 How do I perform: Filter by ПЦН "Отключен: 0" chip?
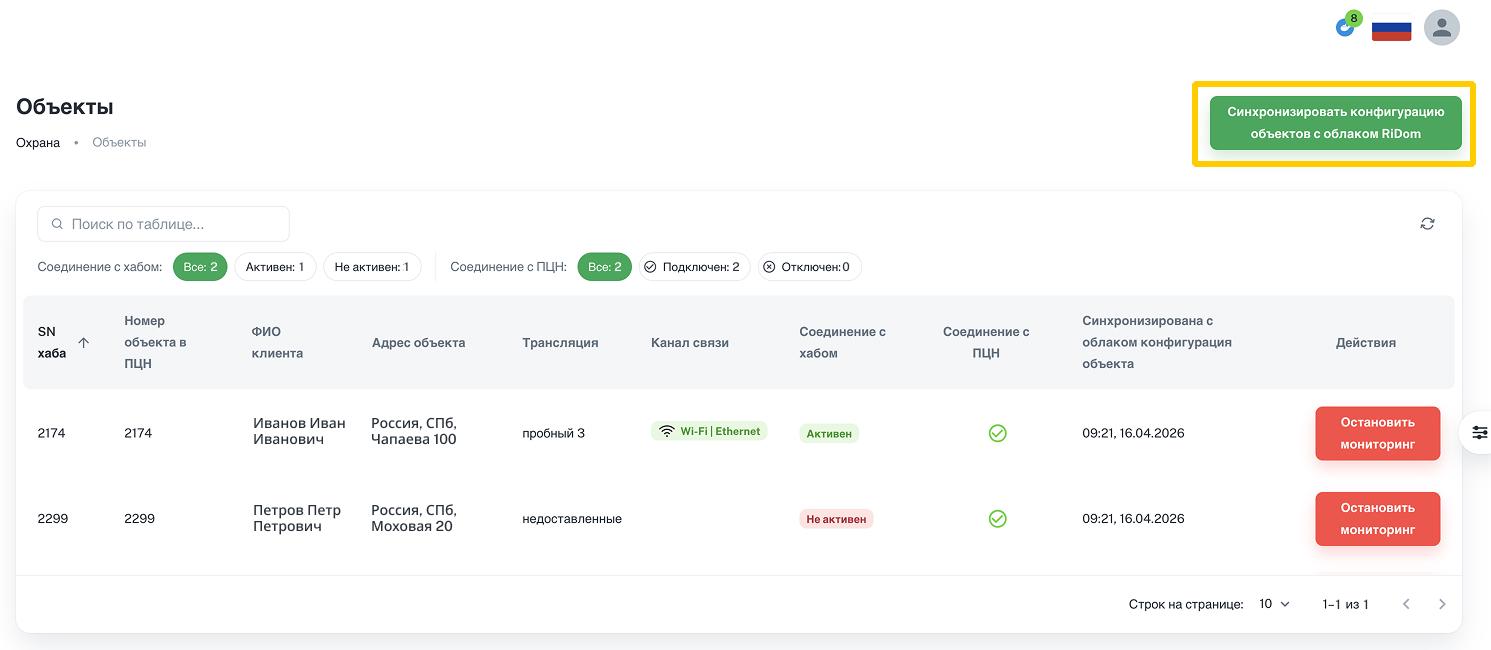pyautogui.click(x=809, y=267)
